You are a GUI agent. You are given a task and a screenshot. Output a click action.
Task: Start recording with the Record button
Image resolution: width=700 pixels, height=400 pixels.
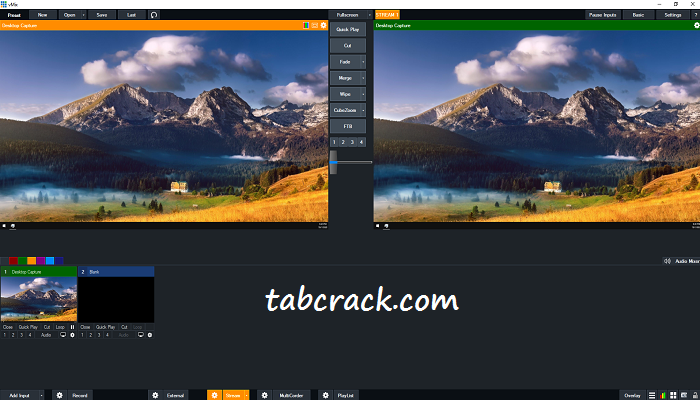click(x=80, y=395)
